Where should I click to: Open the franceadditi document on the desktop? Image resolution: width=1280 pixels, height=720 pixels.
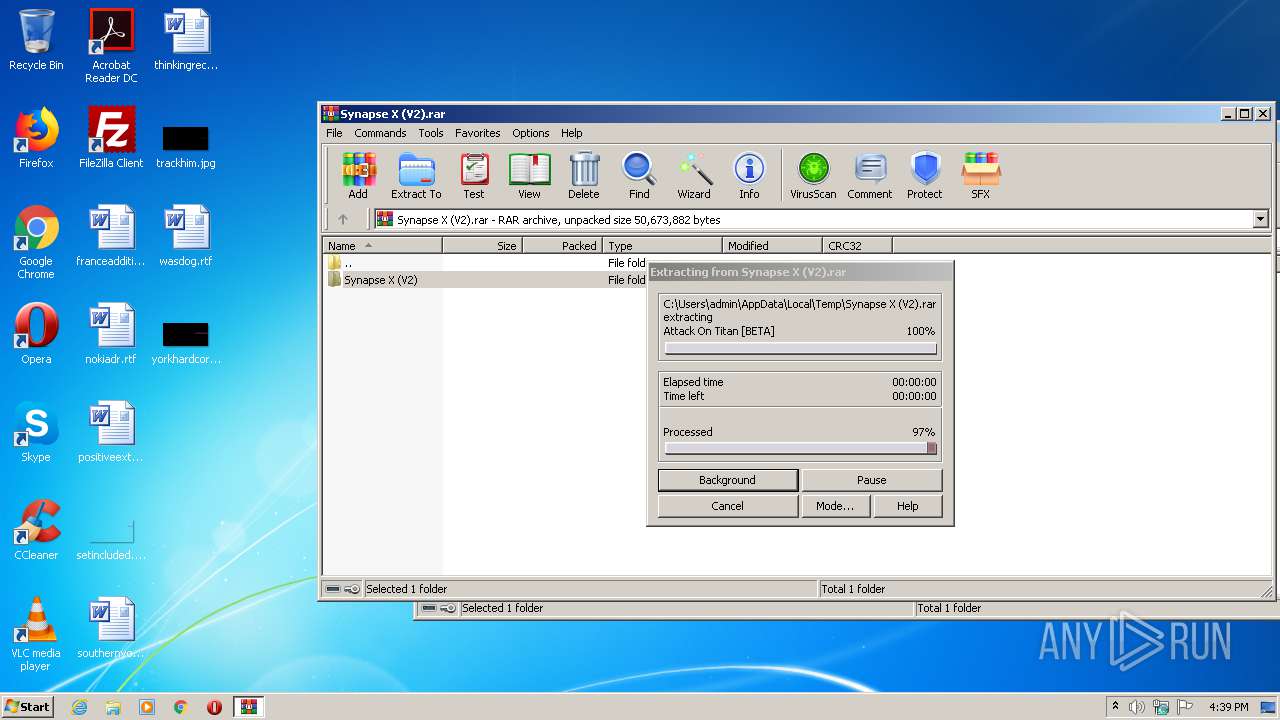pos(111,236)
